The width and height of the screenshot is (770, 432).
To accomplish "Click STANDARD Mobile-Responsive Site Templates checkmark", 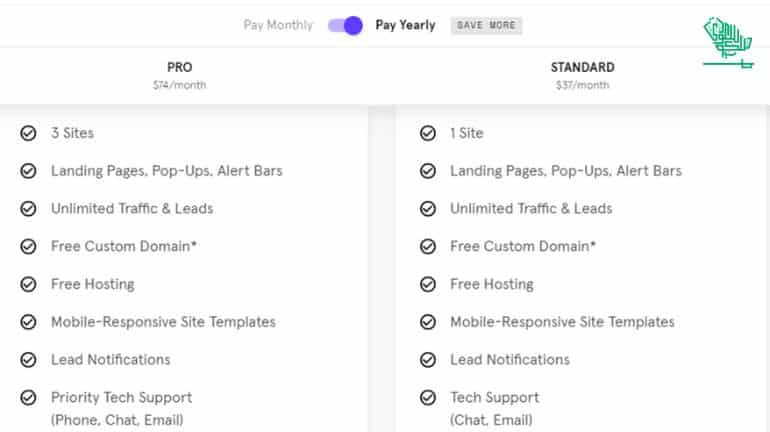I will click(428, 322).
